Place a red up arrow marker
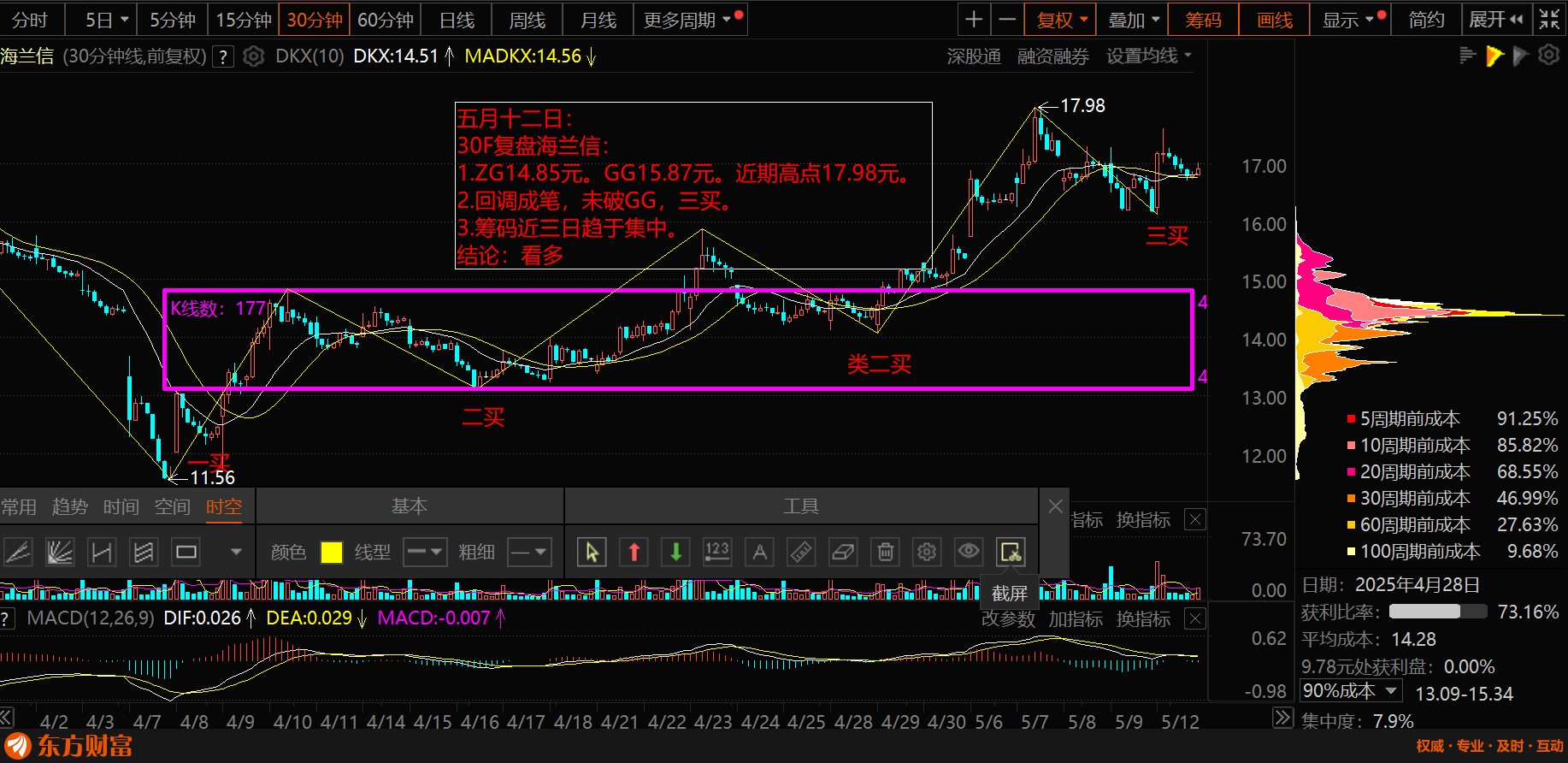 click(x=634, y=552)
